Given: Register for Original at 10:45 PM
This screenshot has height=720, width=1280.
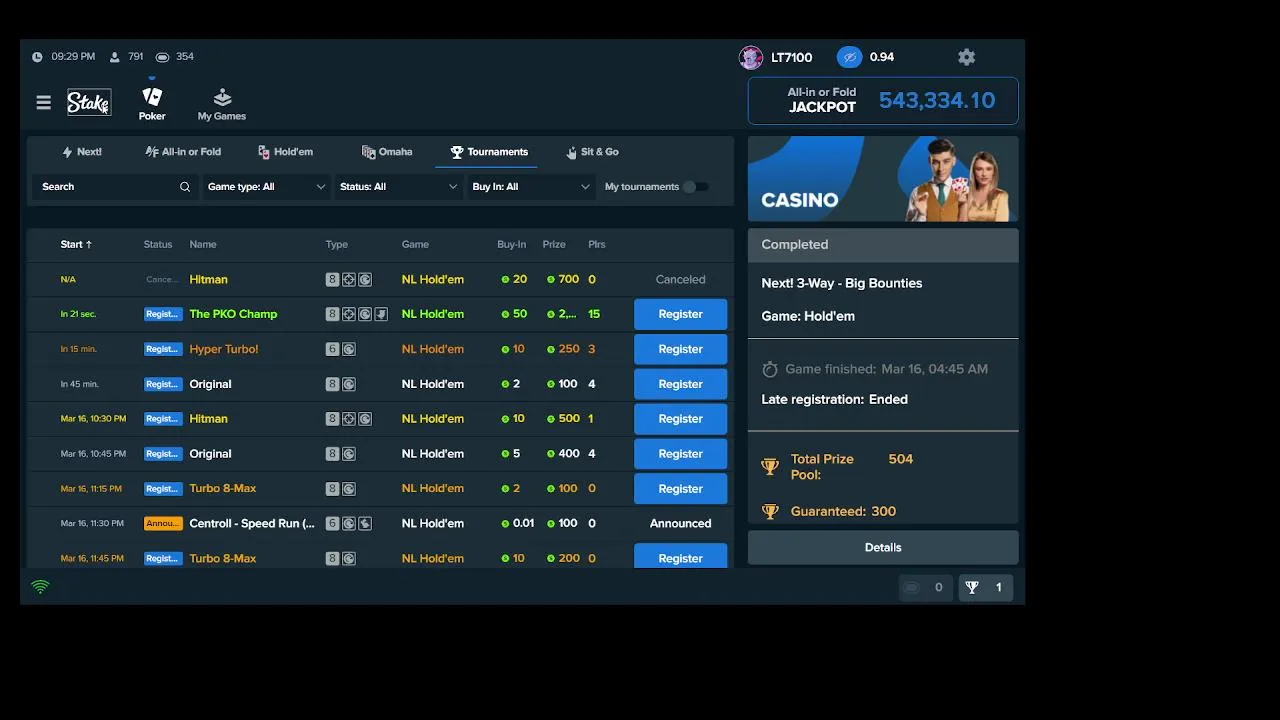Looking at the screenshot, I should 680,454.
